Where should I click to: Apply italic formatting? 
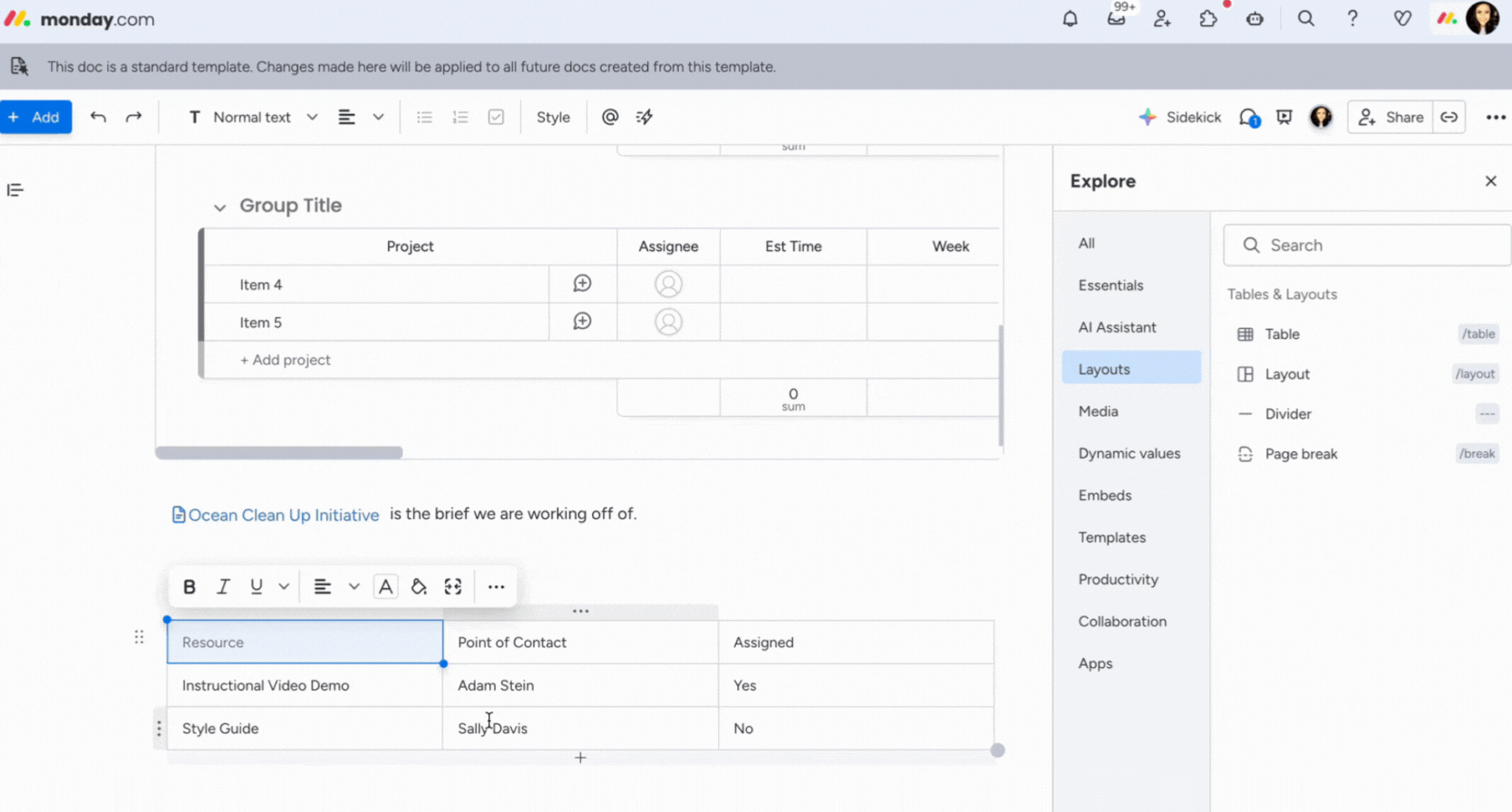(x=223, y=587)
